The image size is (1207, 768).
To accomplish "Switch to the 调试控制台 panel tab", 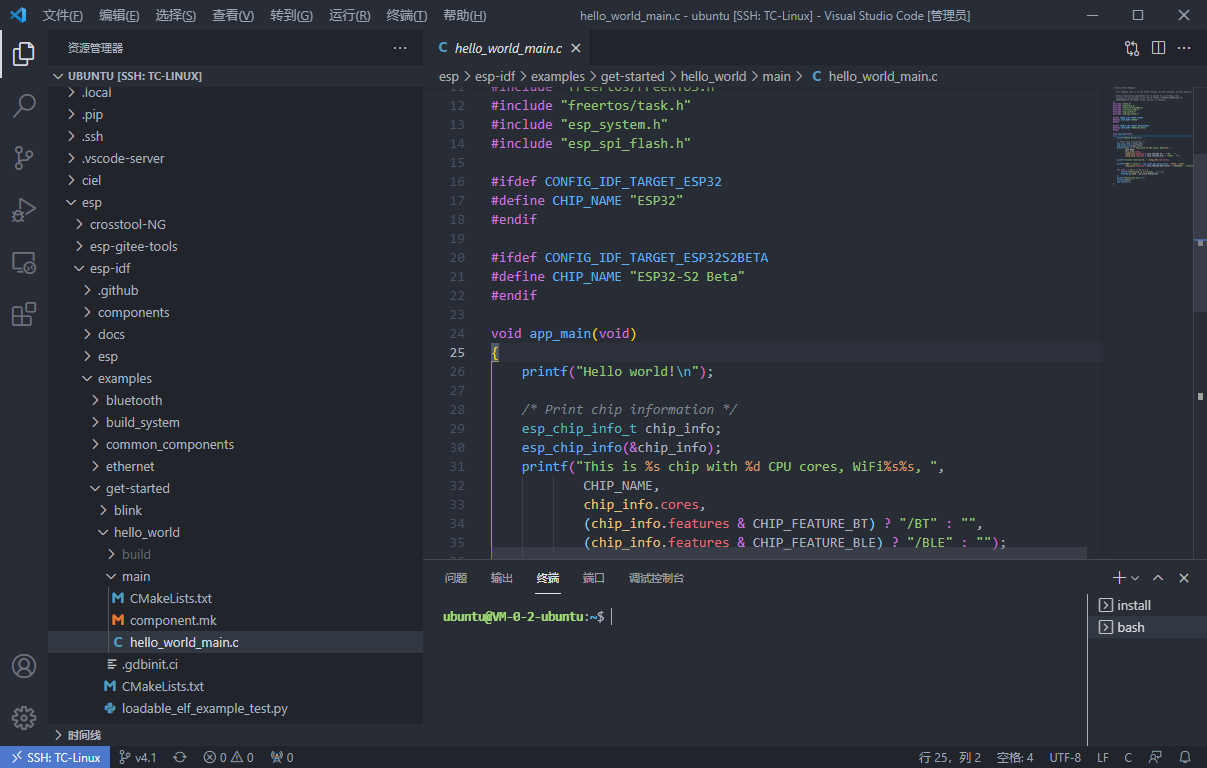I will [x=656, y=578].
